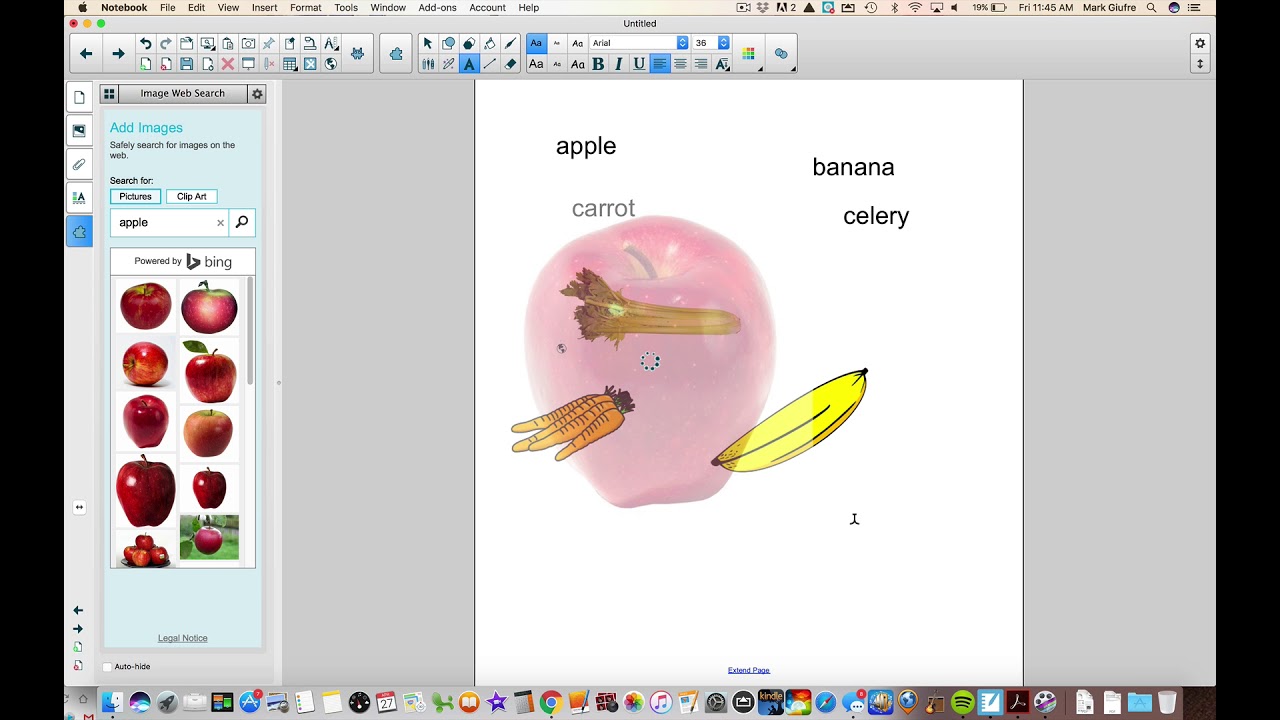1280x720 pixels.
Task: Open the Add-ons puzzle piece toolbar button
Action: click(396, 54)
